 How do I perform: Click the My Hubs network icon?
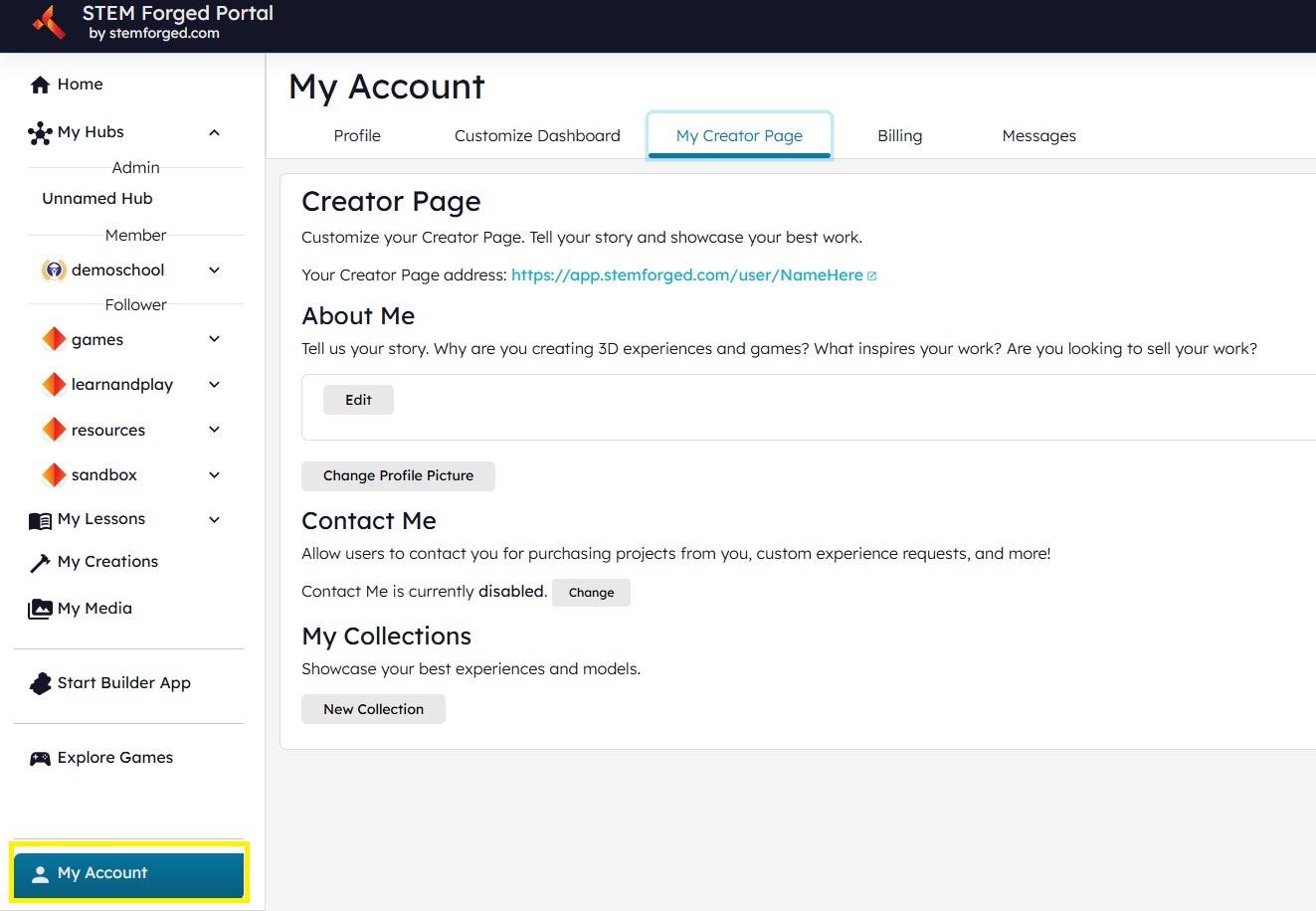tap(40, 133)
